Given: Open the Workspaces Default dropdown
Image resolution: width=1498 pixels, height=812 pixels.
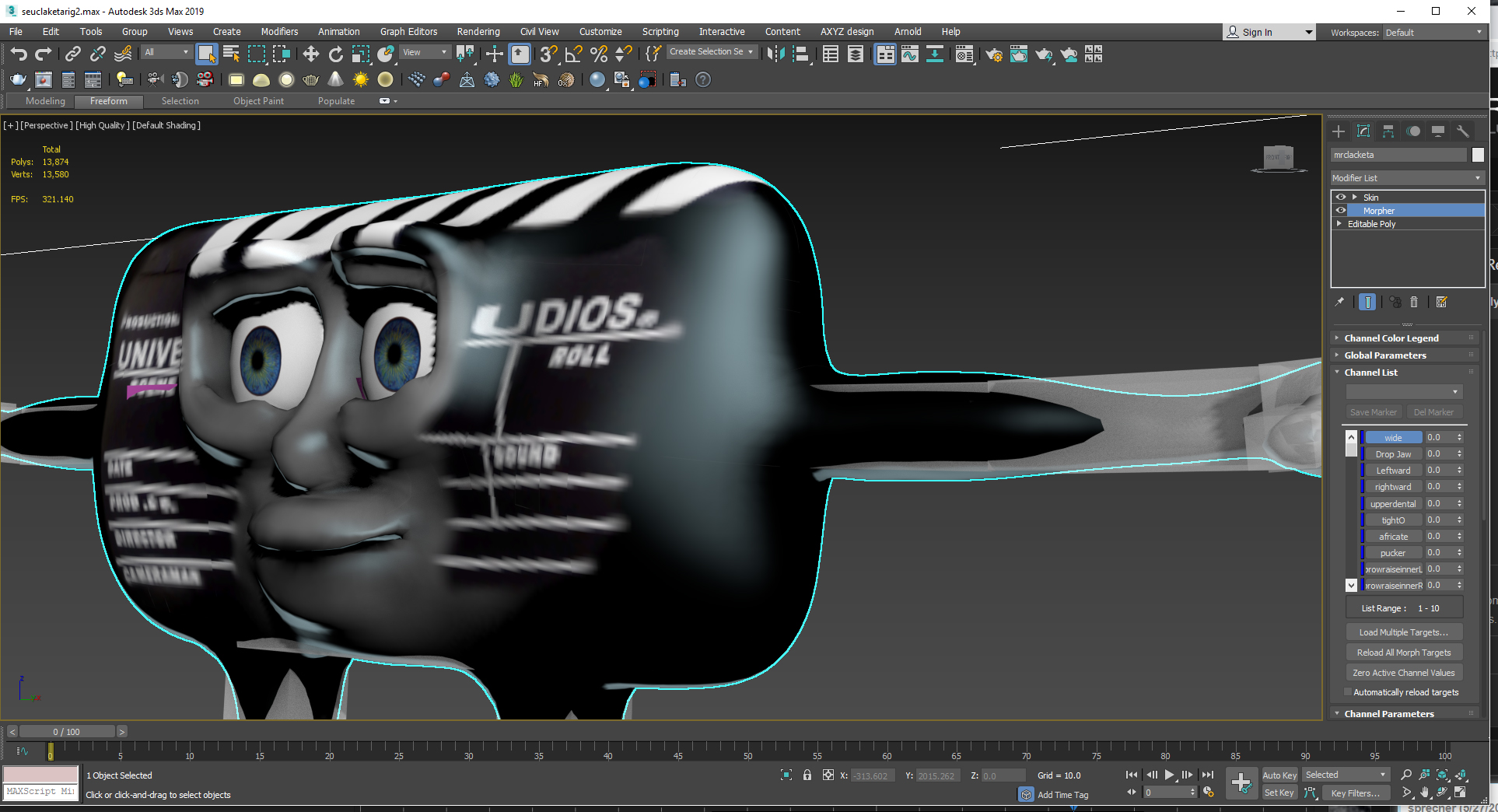Looking at the screenshot, I should (x=1433, y=33).
